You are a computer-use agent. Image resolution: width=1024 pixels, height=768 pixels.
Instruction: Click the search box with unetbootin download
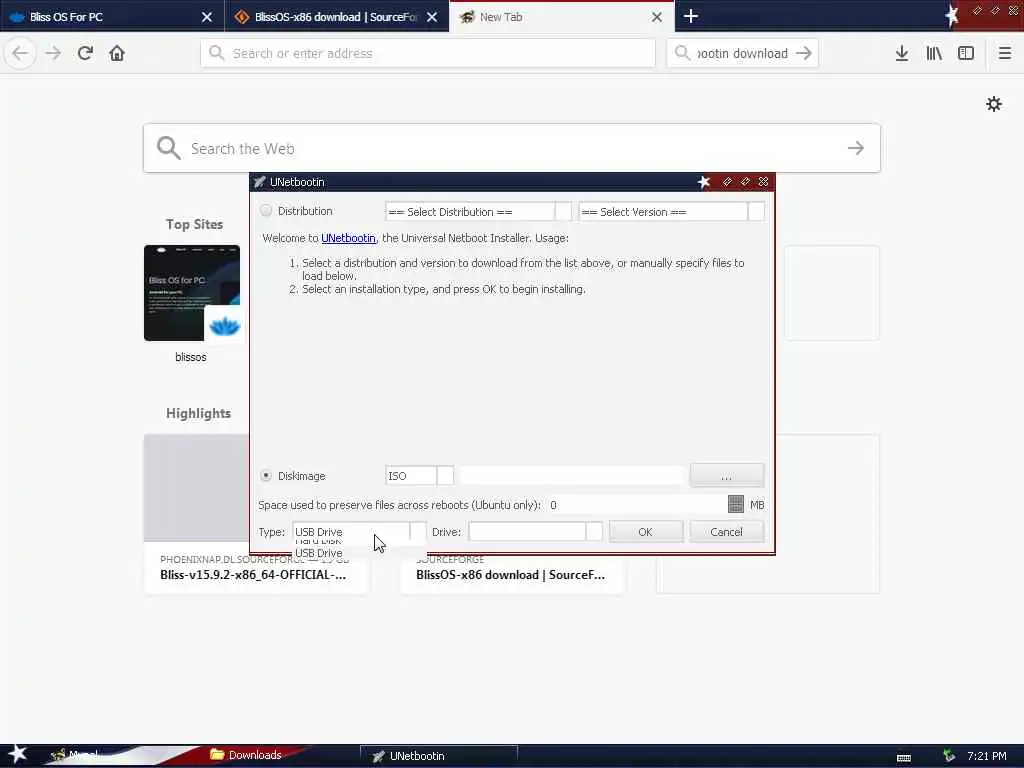point(742,53)
